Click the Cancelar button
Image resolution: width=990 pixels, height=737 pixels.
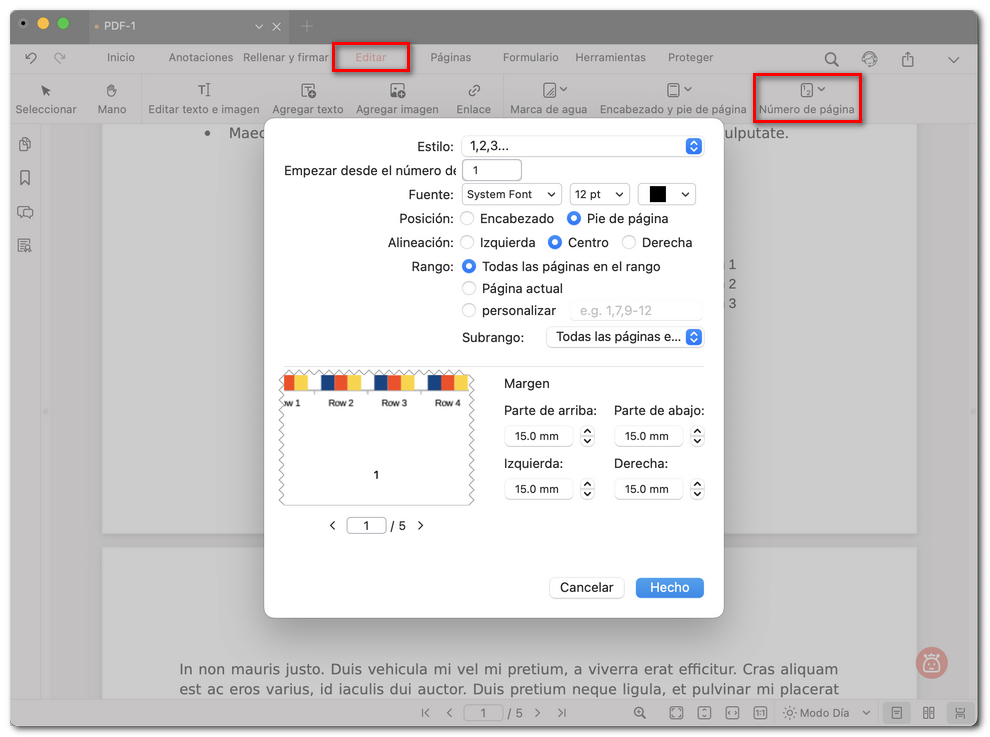tap(586, 588)
